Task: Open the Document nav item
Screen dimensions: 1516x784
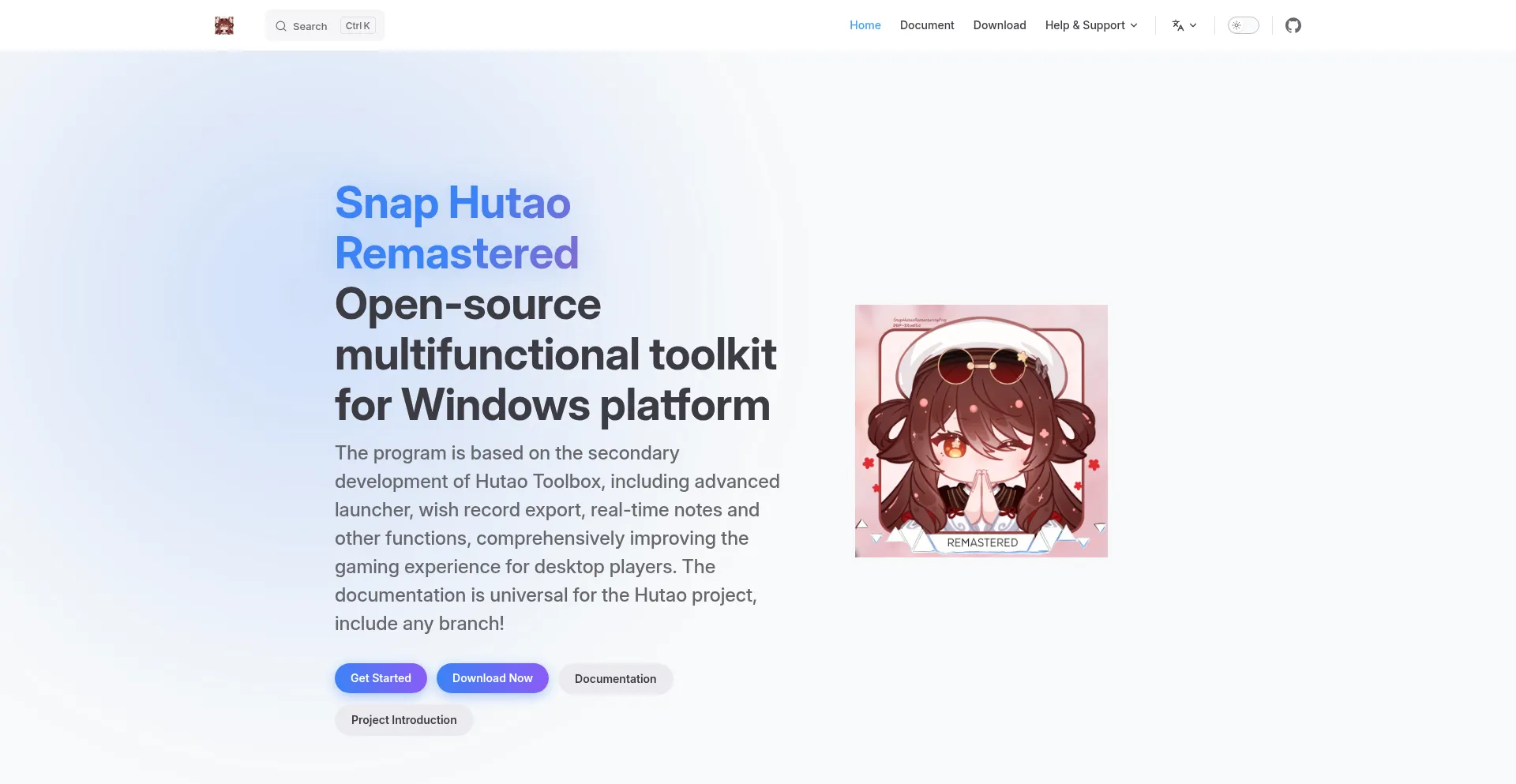Action: click(x=927, y=25)
